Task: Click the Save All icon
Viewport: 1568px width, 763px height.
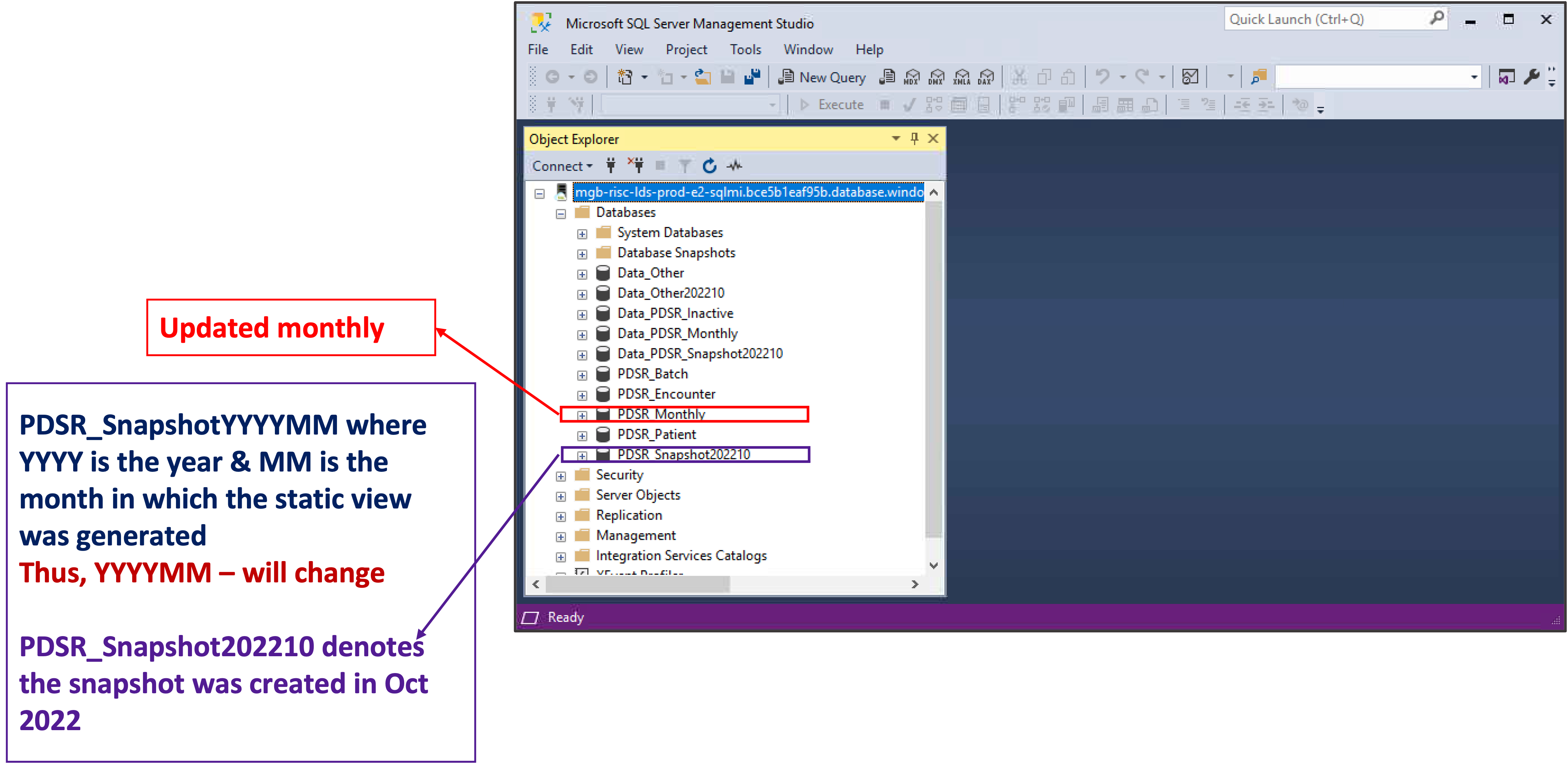Action: 752,77
